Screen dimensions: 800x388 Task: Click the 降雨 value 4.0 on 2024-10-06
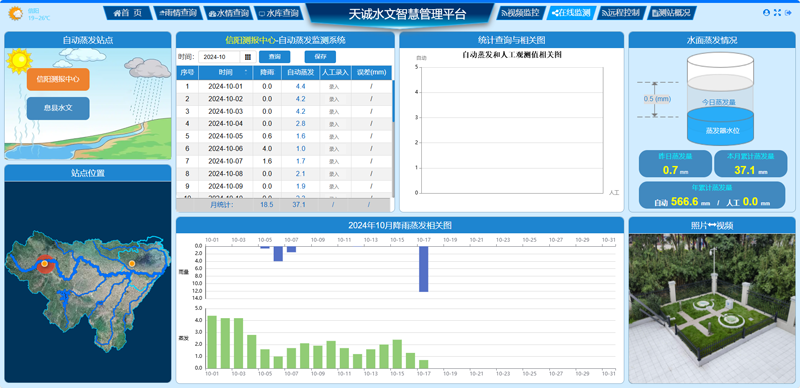[267, 149]
